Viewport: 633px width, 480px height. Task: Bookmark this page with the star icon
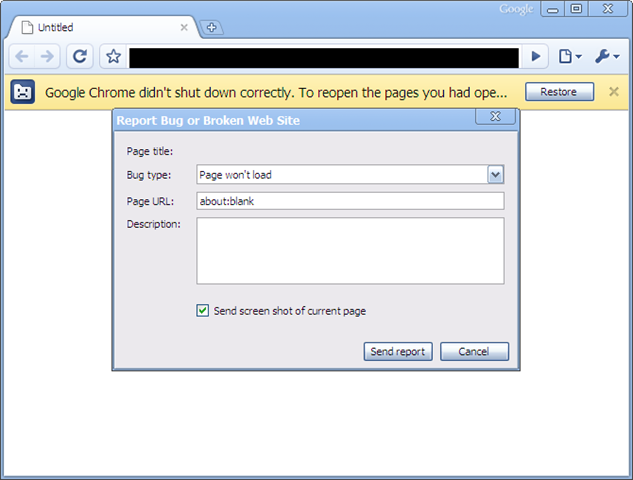[x=113, y=56]
